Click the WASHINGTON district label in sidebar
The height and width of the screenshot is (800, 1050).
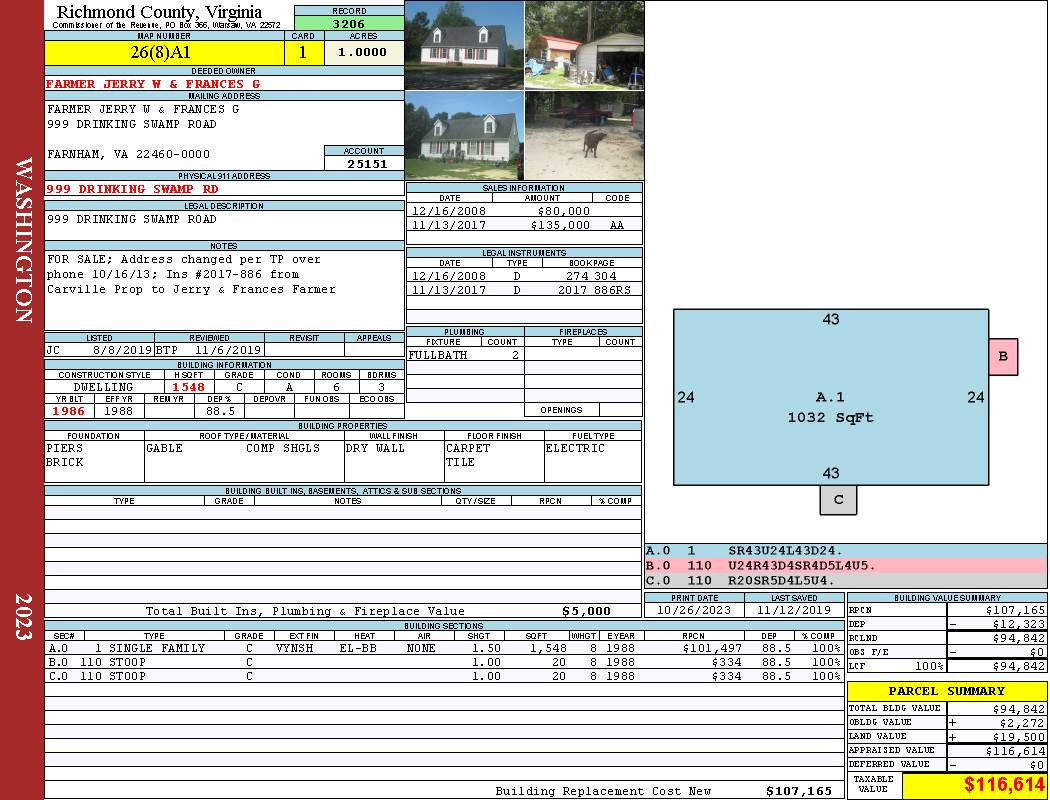click(x=23, y=240)
